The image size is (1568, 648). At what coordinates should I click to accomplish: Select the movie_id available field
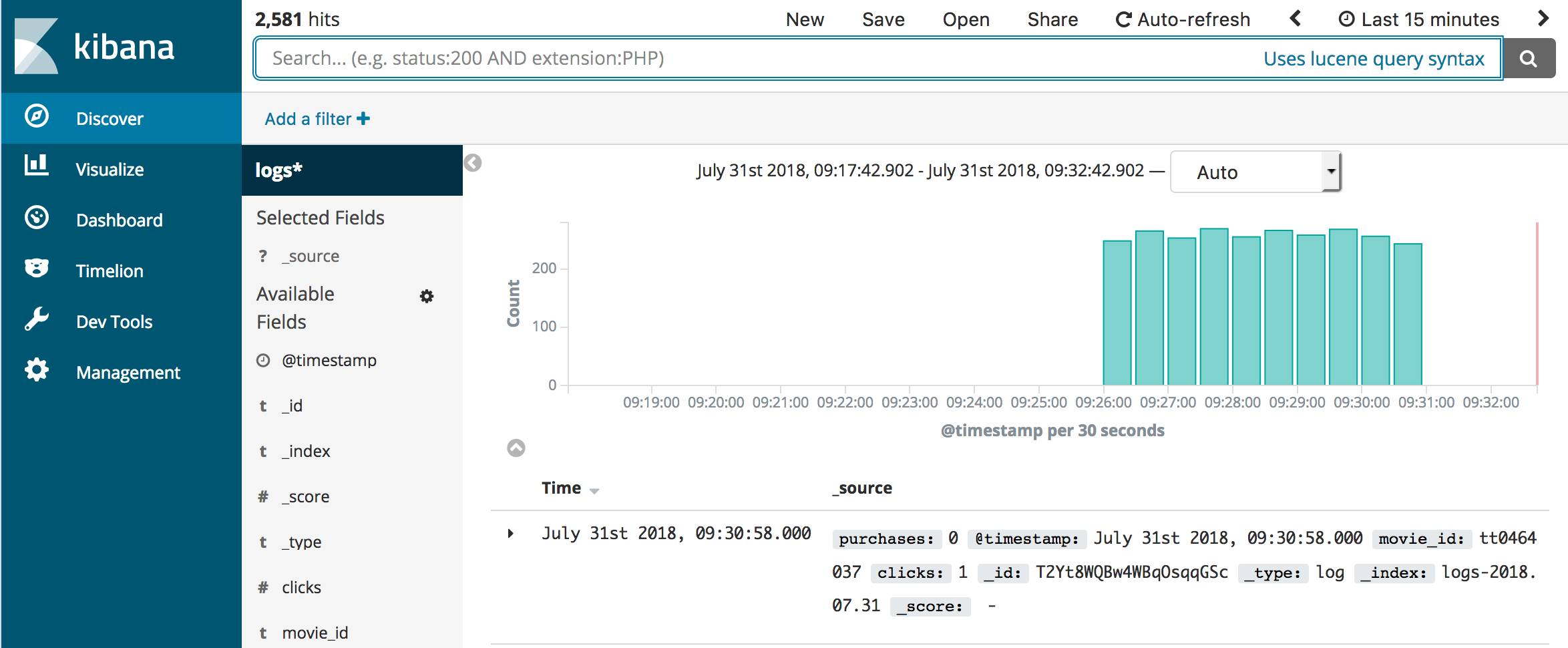(x=315, y=633)
